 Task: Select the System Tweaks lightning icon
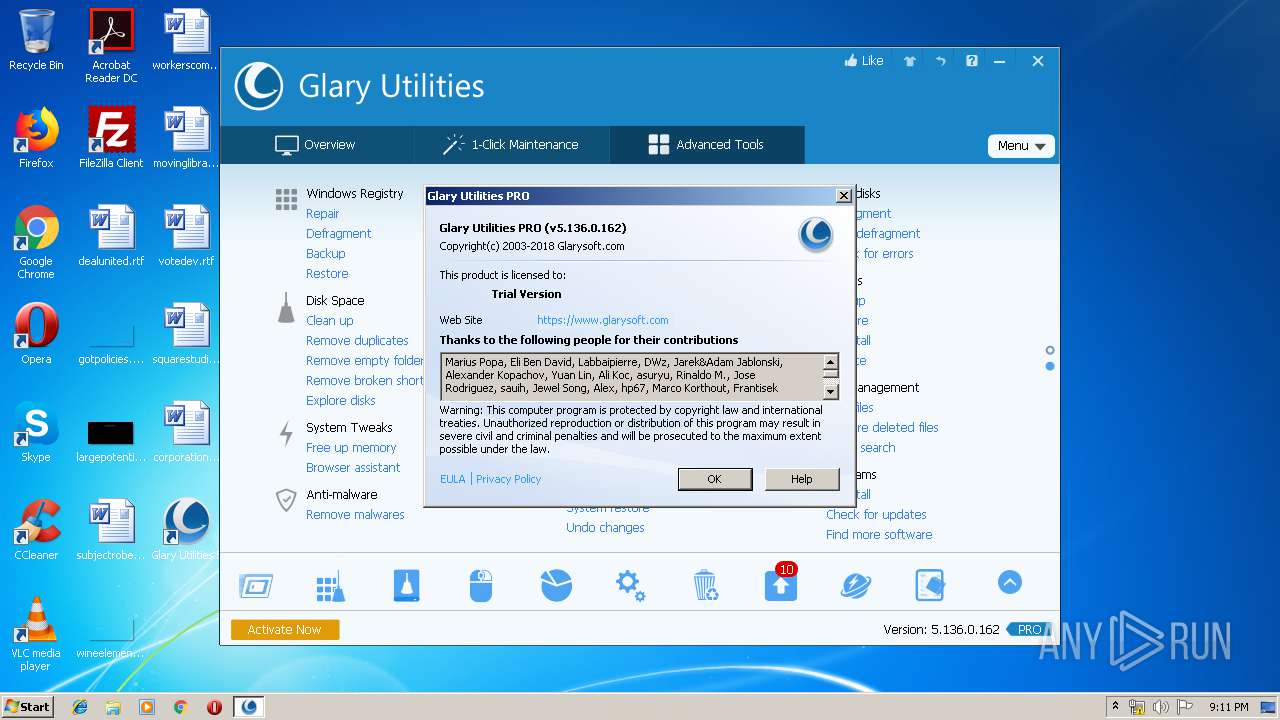coord(286,433)
